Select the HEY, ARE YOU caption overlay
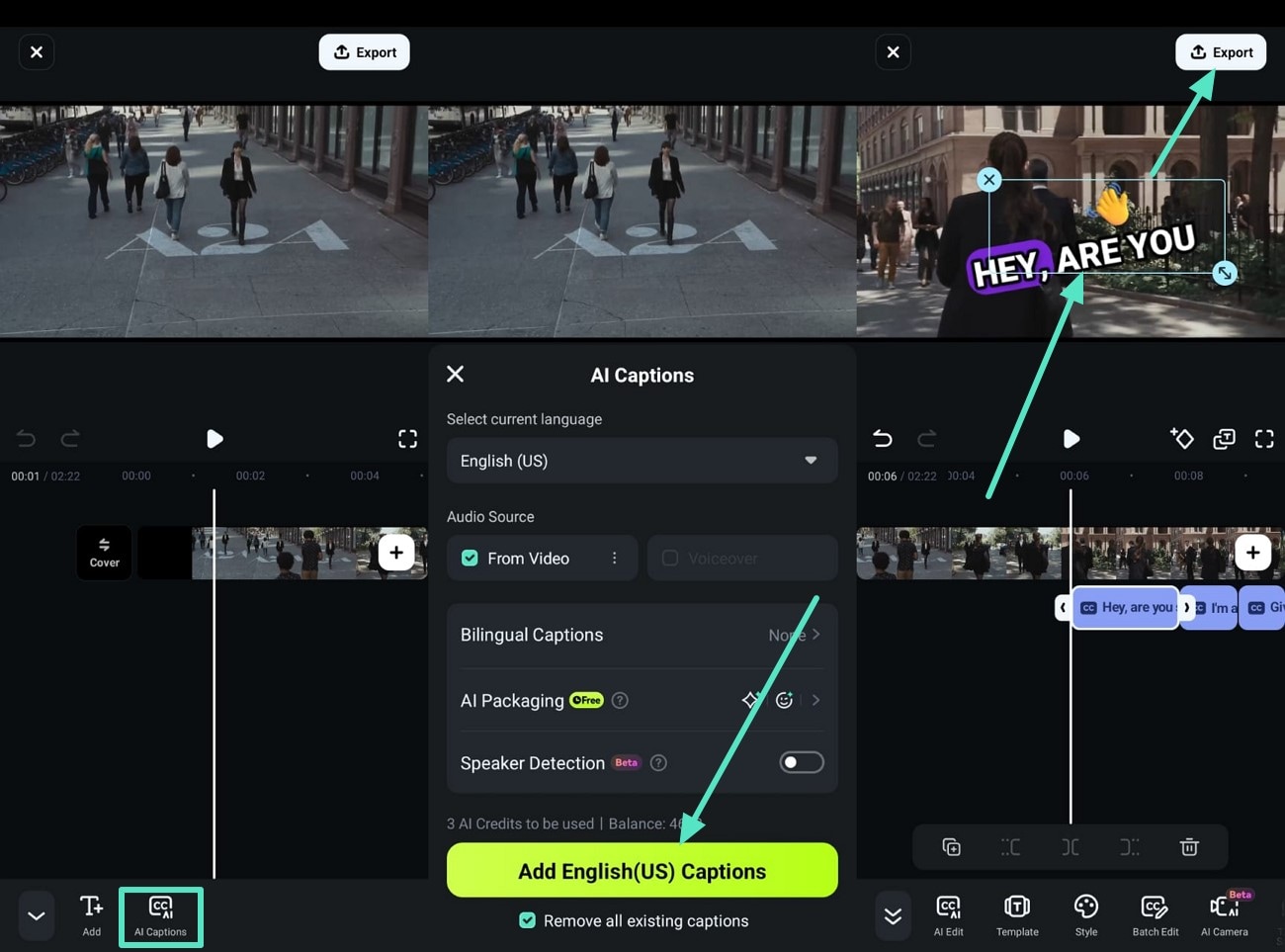 (1083, 256)
